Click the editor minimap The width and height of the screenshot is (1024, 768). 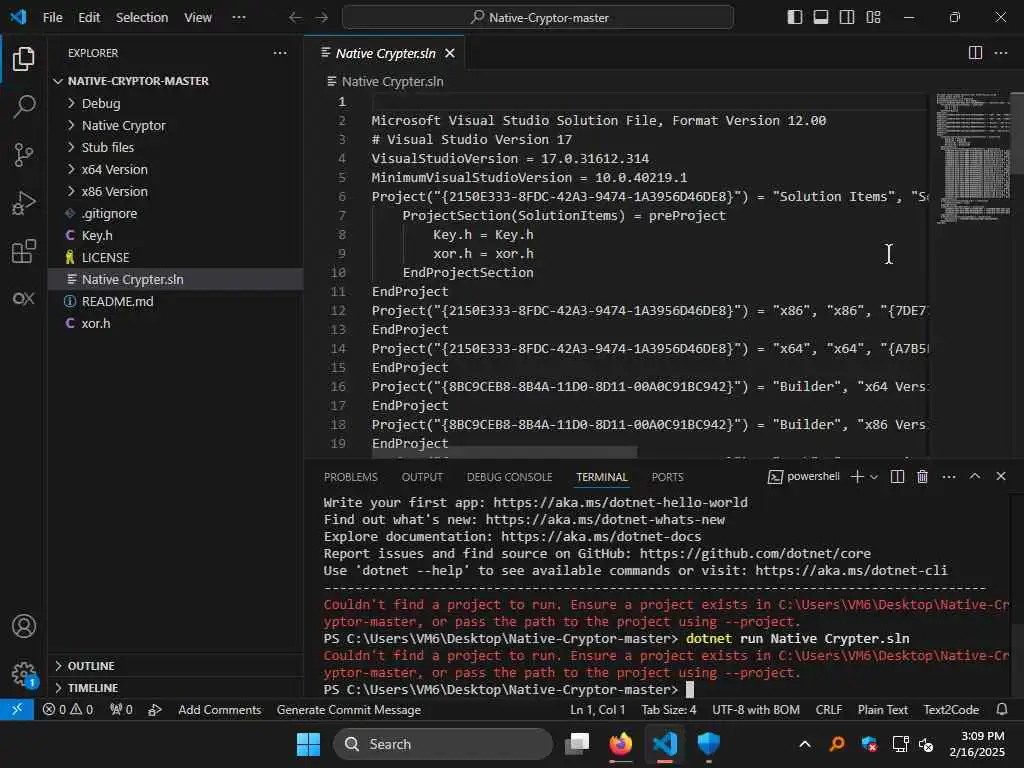[972, 158]
